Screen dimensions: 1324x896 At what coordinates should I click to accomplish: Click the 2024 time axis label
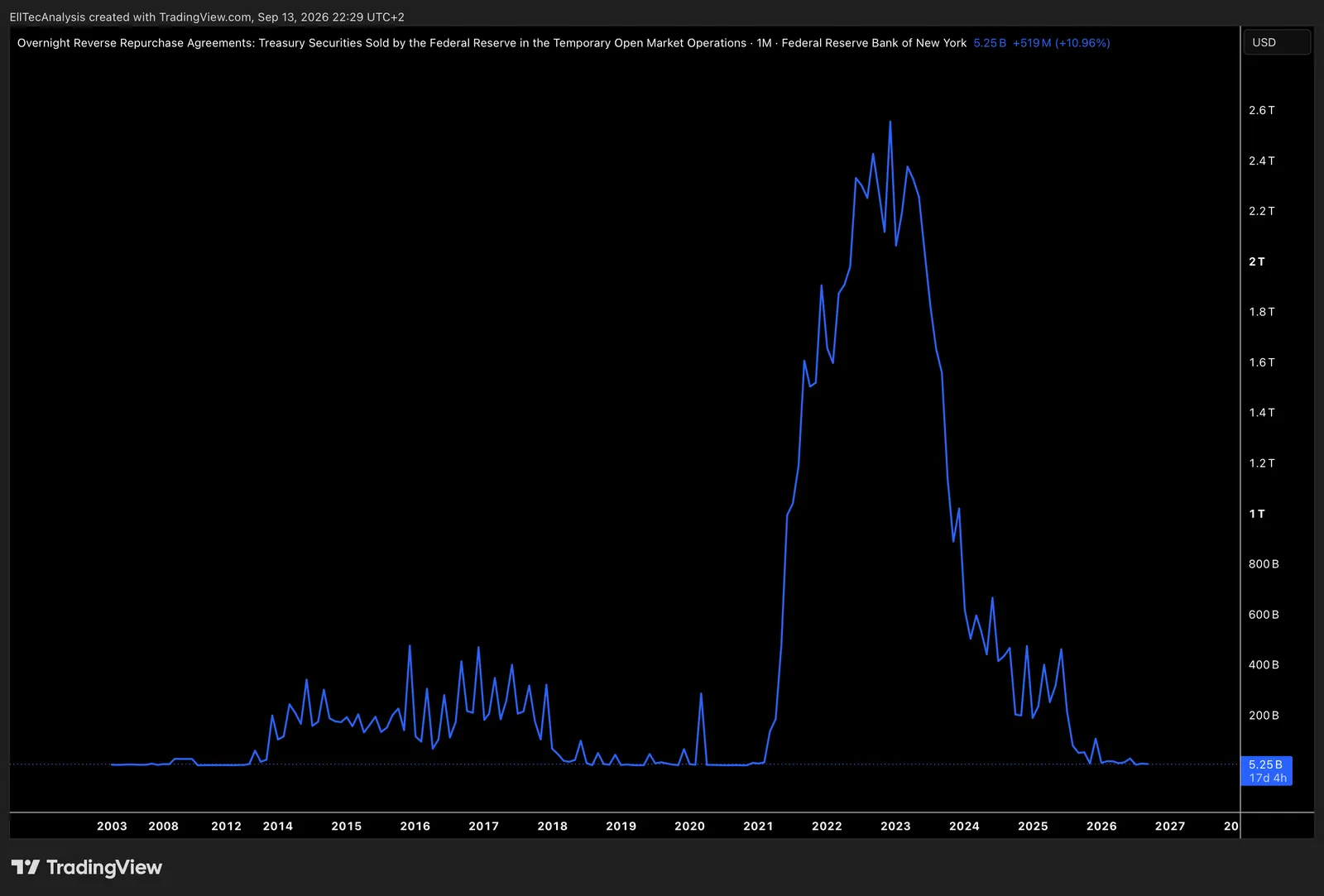(x=965, y=826)
